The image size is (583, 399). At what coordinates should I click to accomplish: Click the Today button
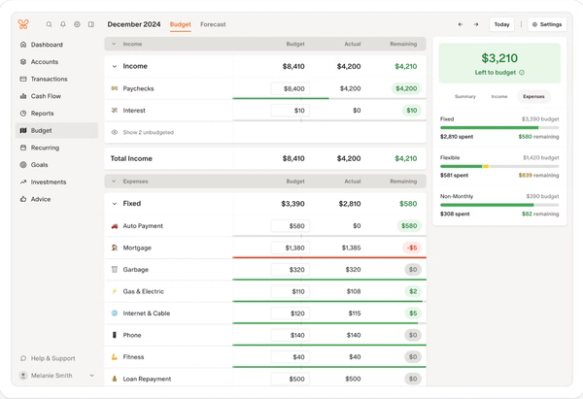click(502, 25)
